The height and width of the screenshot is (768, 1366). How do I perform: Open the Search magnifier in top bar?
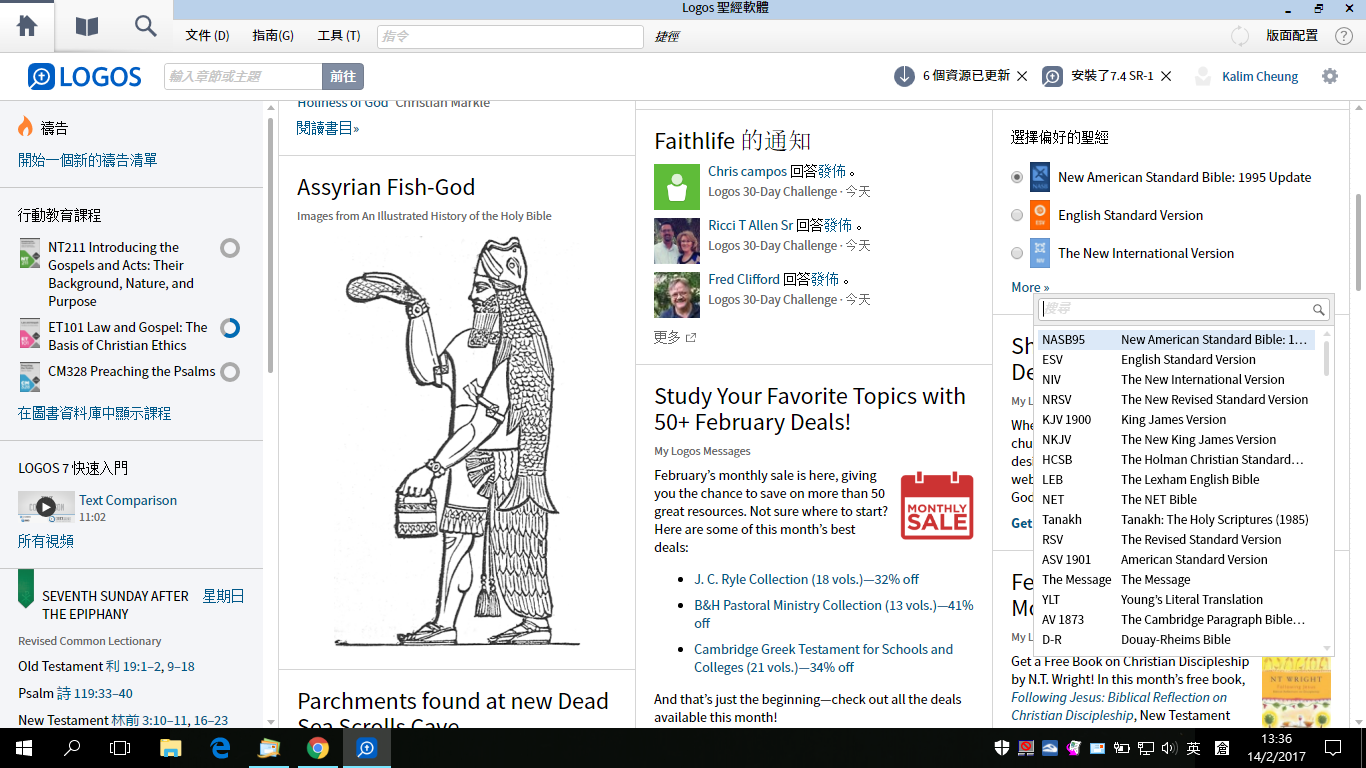pyautogui.click(x=146, y=26)
